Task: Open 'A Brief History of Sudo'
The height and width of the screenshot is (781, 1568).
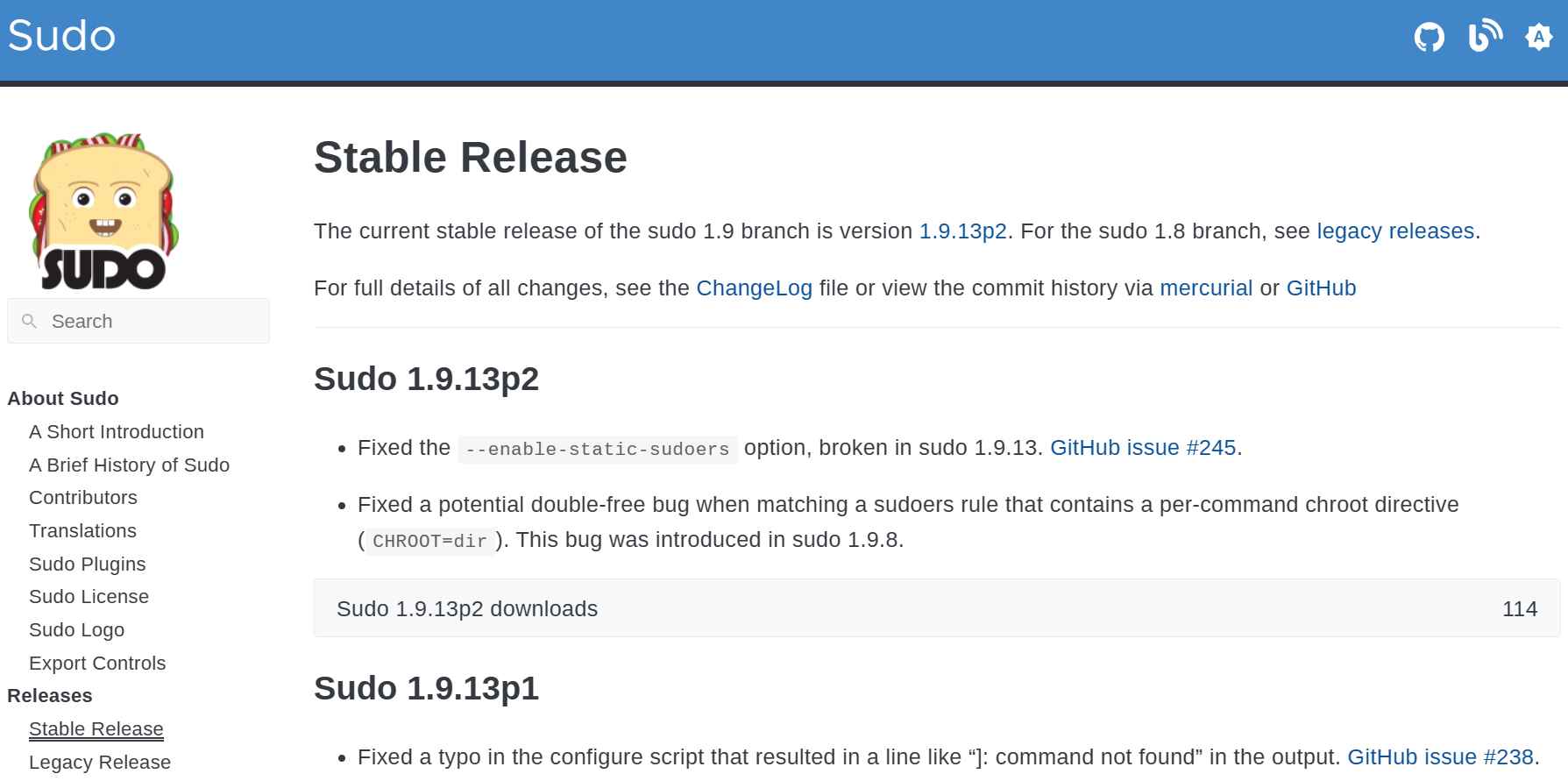Action: point(129,465)
